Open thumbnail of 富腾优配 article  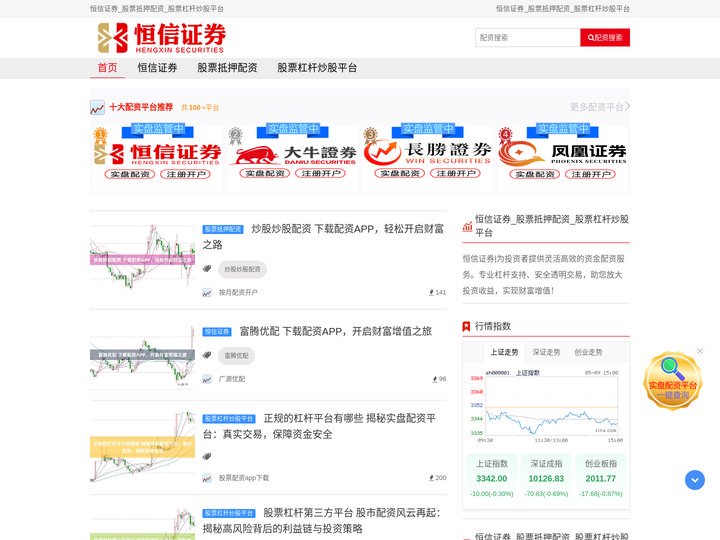tap(142, 356)
